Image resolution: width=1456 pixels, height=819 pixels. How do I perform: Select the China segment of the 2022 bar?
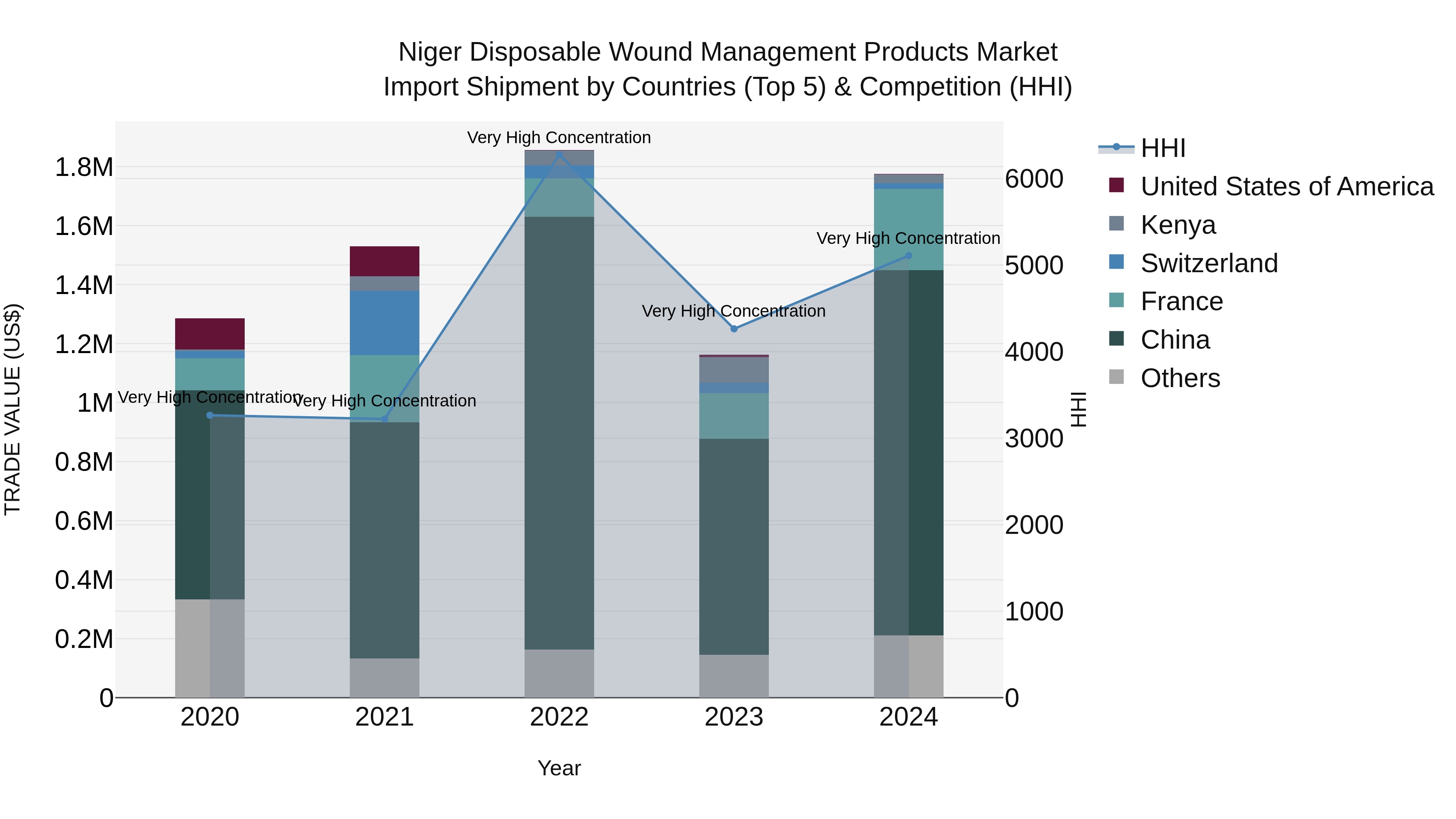point(559,433)
